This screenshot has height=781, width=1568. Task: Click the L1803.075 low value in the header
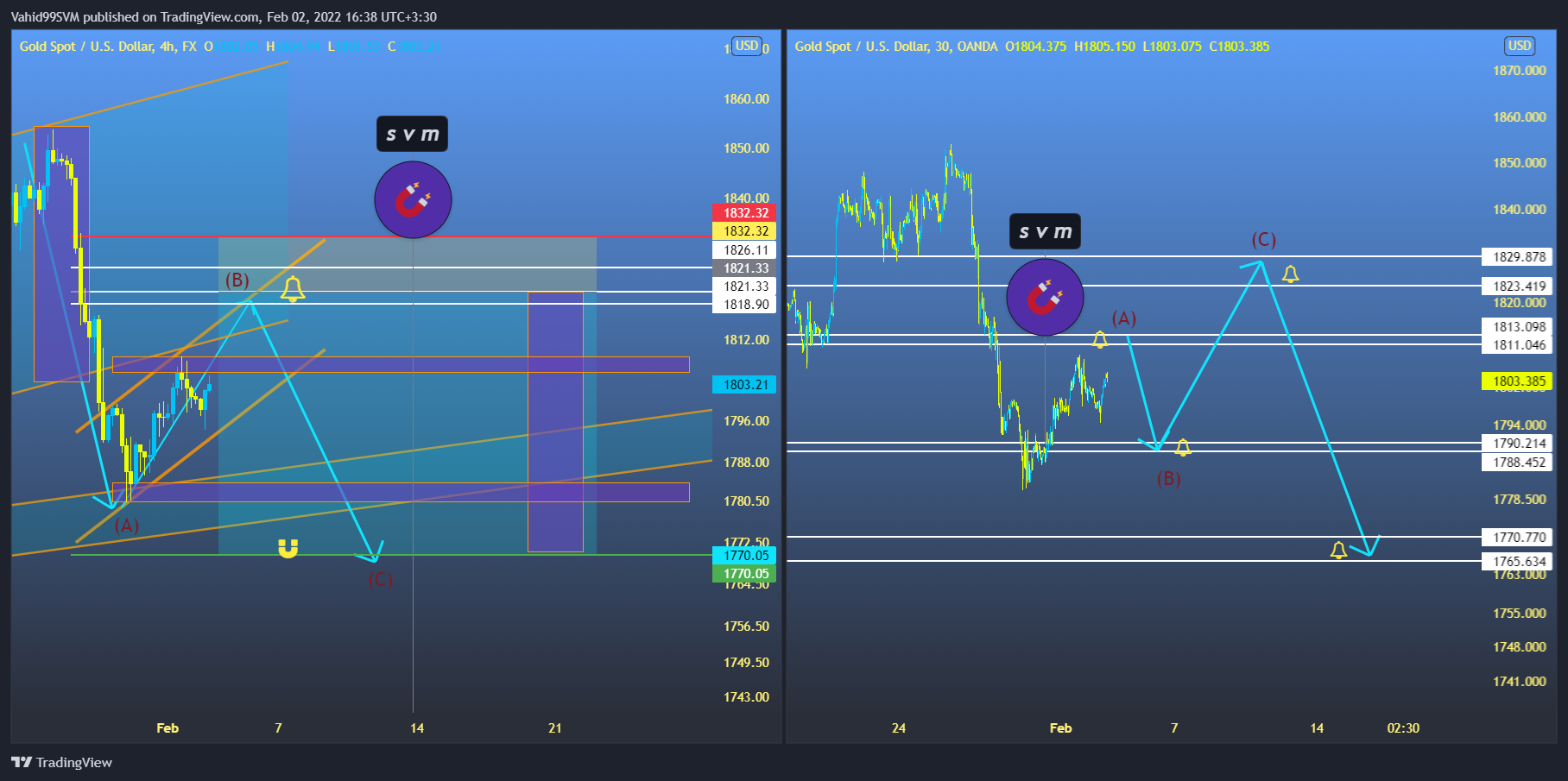[1172, 47]
